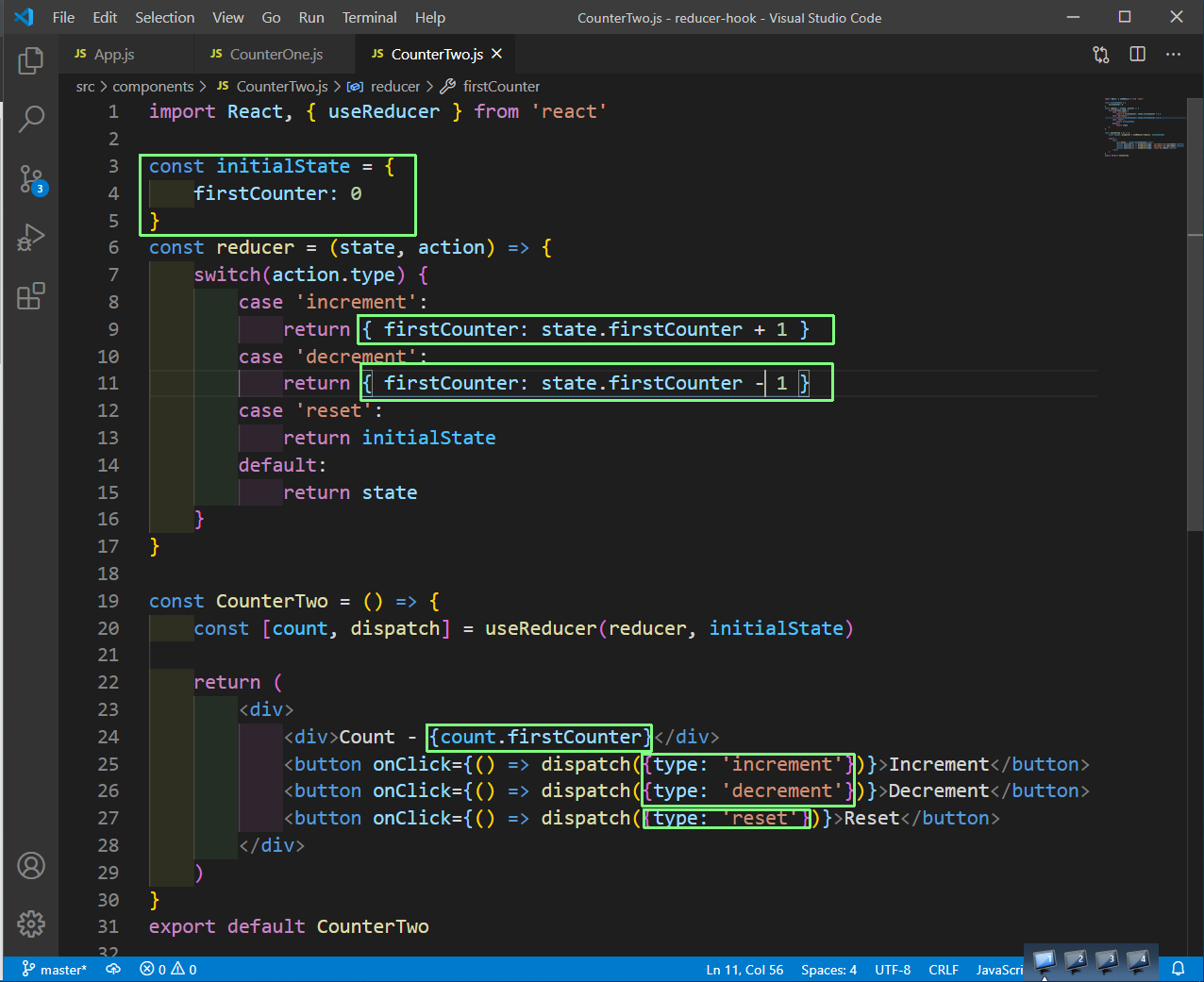Open the Run menu
This screenshot has height=982, width=1204.
(311, 17)
